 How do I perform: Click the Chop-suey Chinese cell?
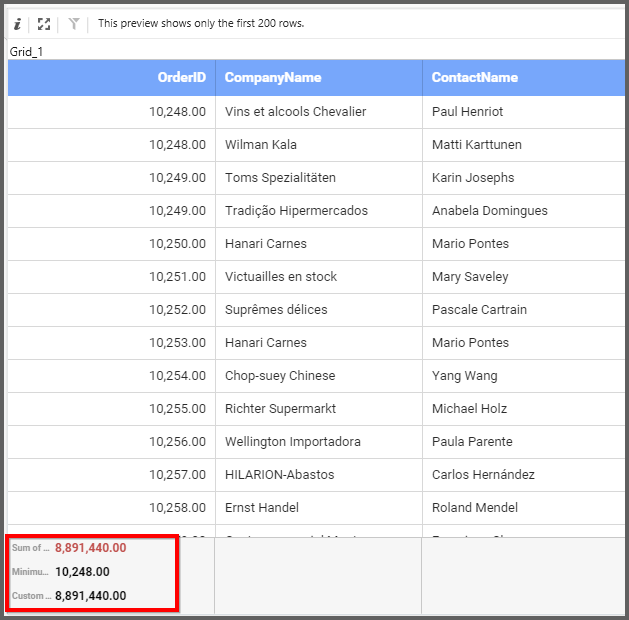(280, 376)
